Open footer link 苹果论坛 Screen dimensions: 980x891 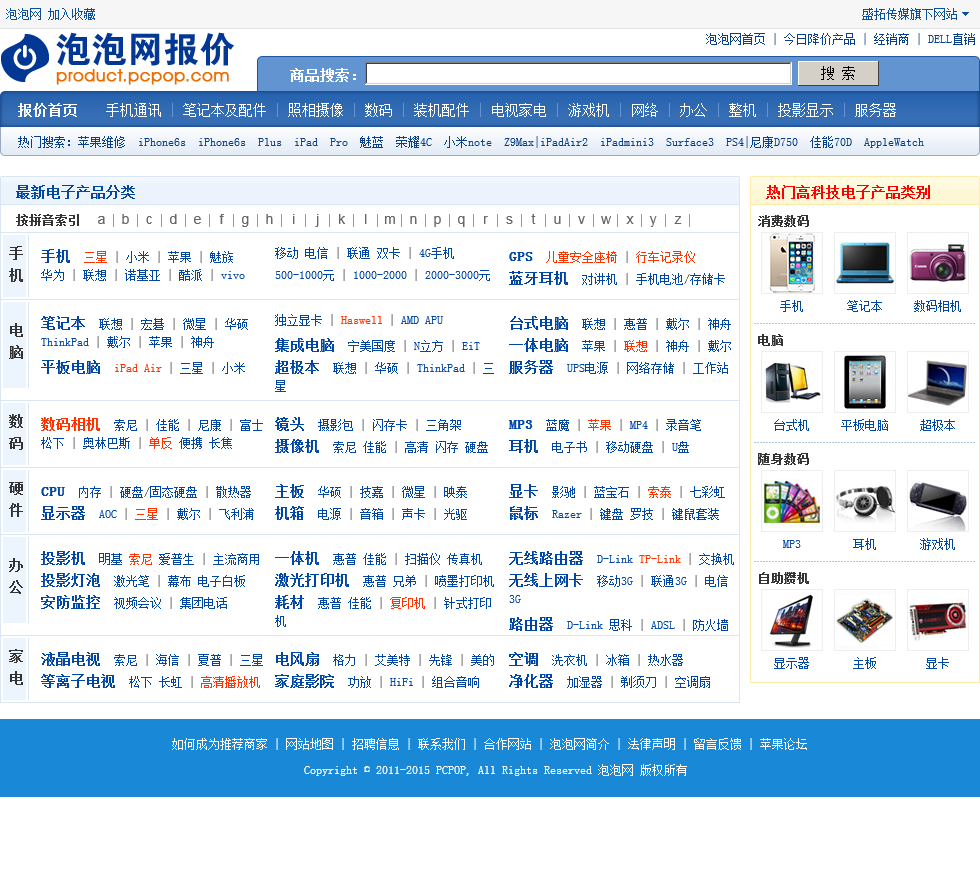(x=784, y=744)
